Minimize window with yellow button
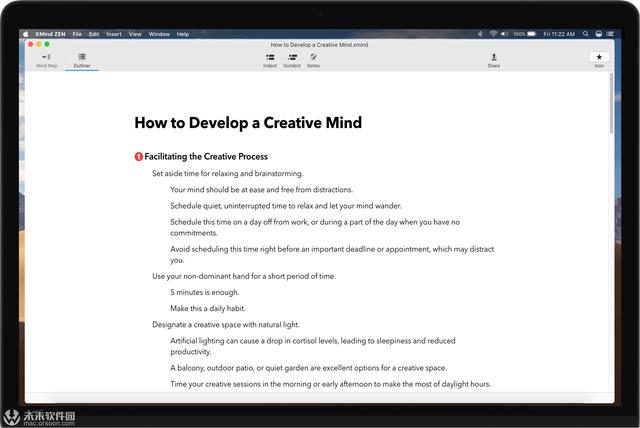Screen dimensions: 640x428 [39, 44]
